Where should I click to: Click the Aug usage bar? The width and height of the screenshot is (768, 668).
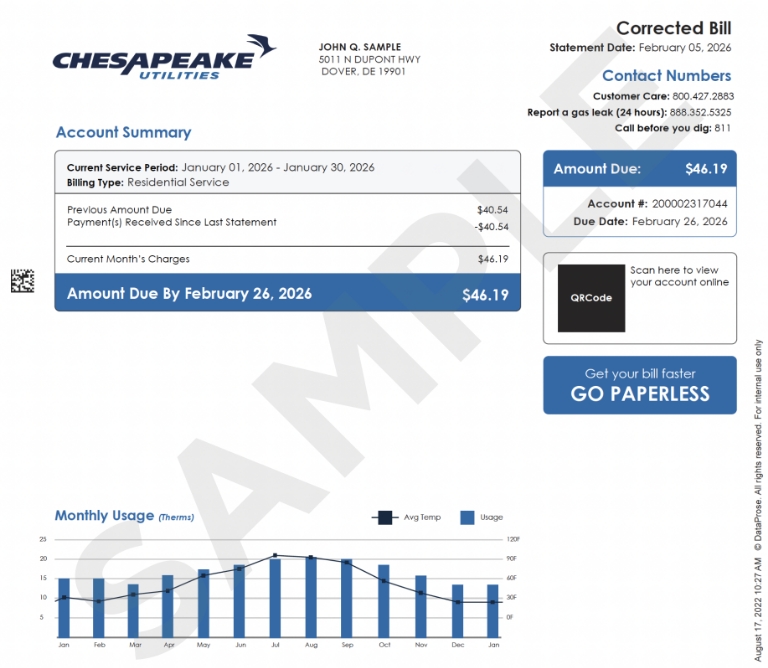tap(311, 597)
